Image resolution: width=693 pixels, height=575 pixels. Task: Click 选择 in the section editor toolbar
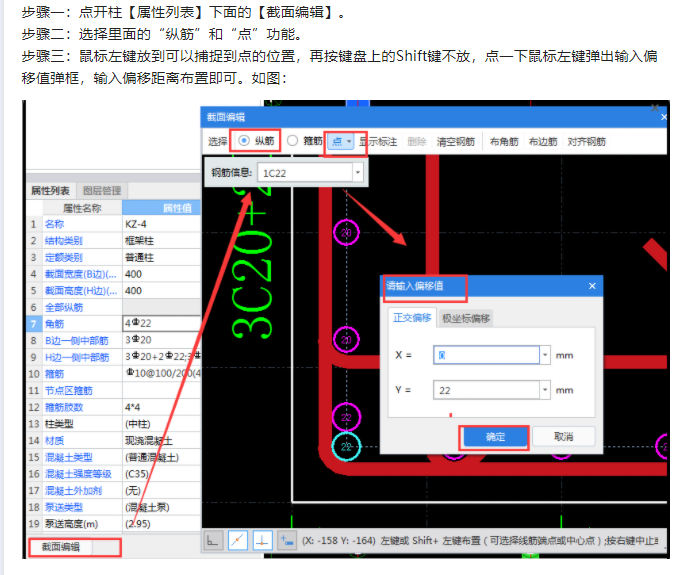click(217, 142)
